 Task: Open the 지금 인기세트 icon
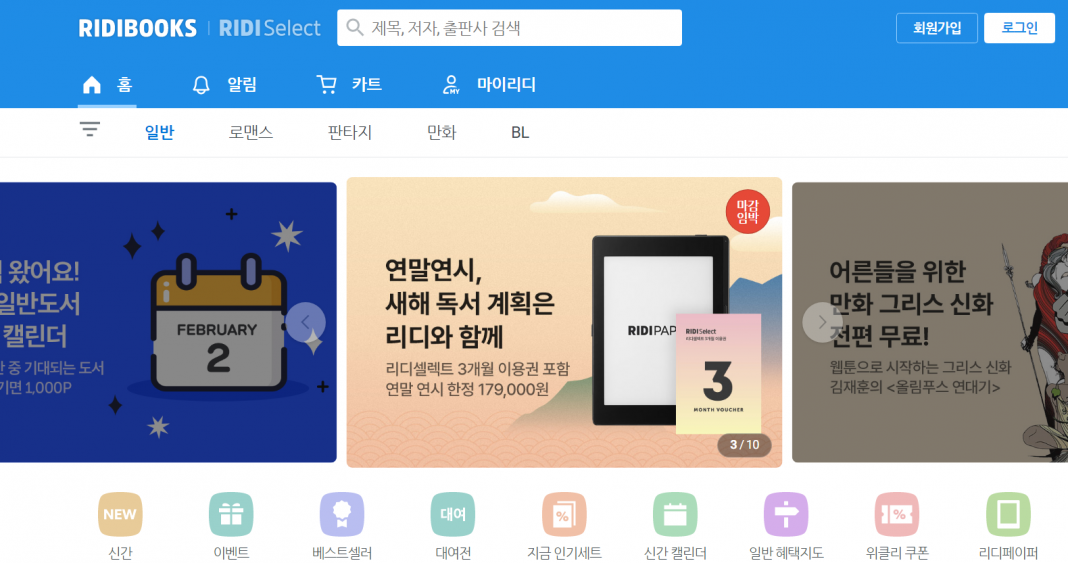pos(564,515)
